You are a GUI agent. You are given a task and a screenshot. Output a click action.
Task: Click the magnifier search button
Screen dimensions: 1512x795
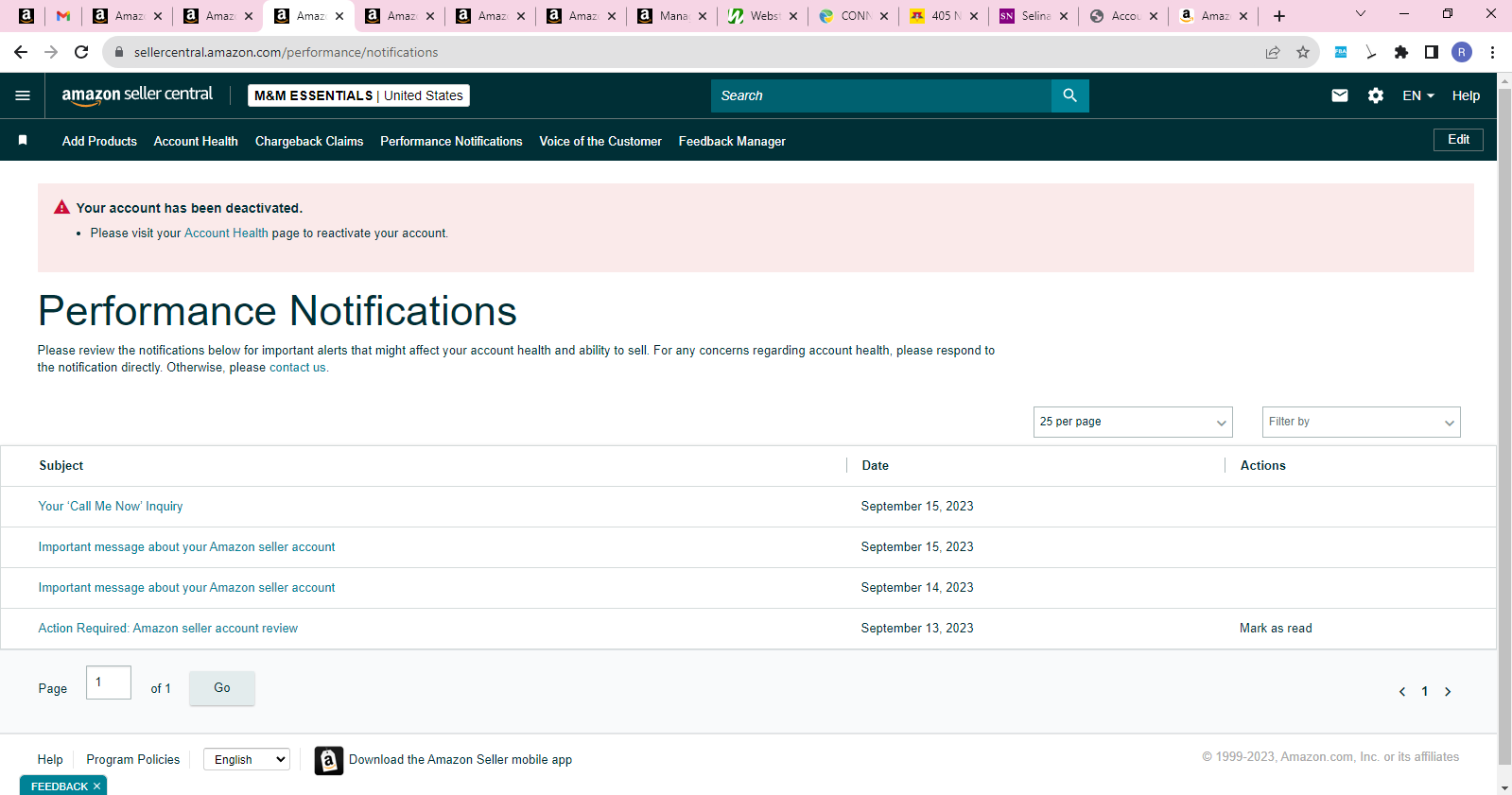point(1069,95)
